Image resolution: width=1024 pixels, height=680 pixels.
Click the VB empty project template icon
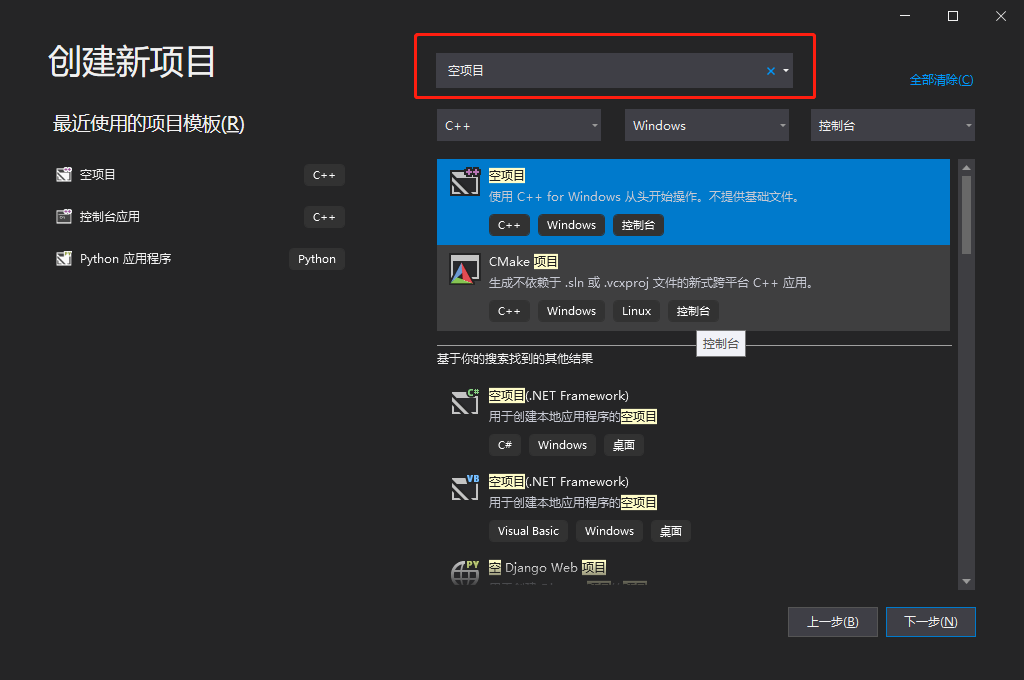point(465,487)
